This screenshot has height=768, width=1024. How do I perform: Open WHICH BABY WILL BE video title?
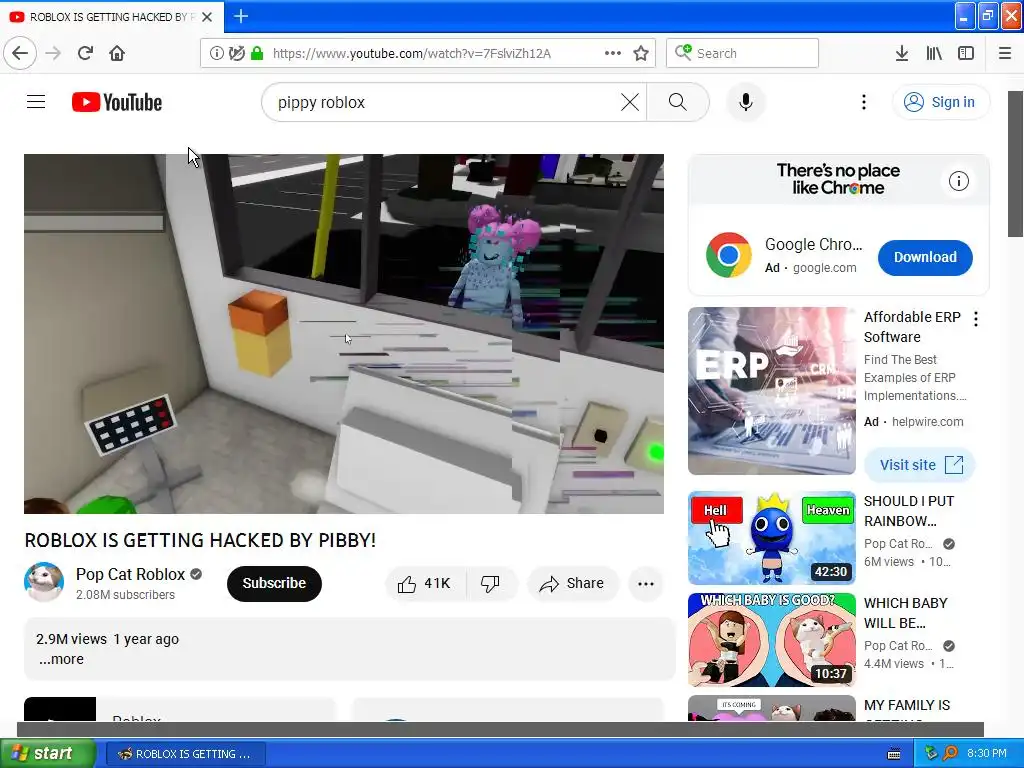click(x=905, y=613)
